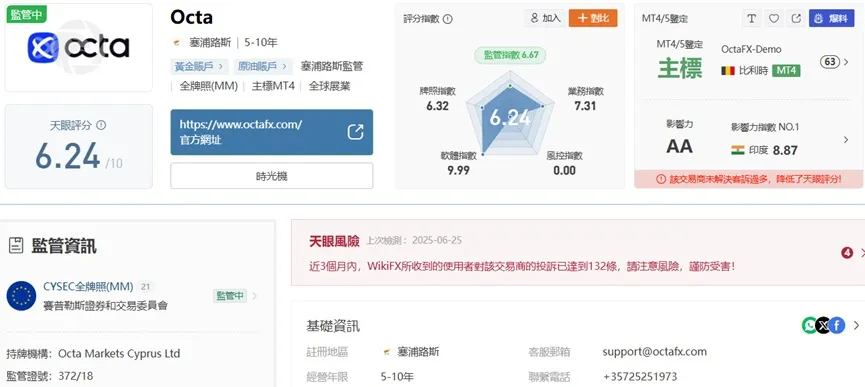This screenshot has height=387, width=865.
Task: Click the Facebook share icon
Action: [x=837, y=325]
